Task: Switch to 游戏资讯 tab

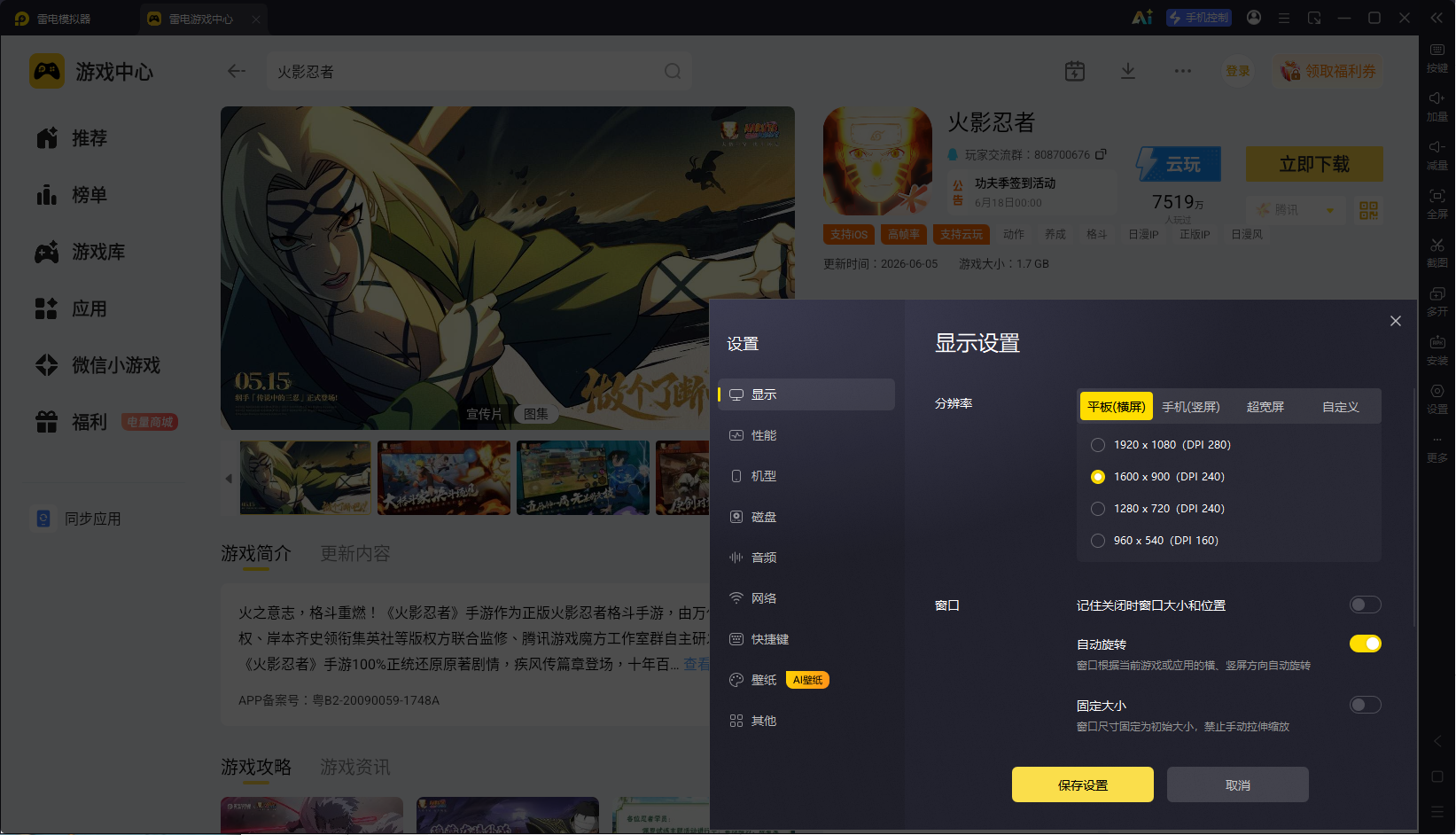Action: [x=354, y=767]
